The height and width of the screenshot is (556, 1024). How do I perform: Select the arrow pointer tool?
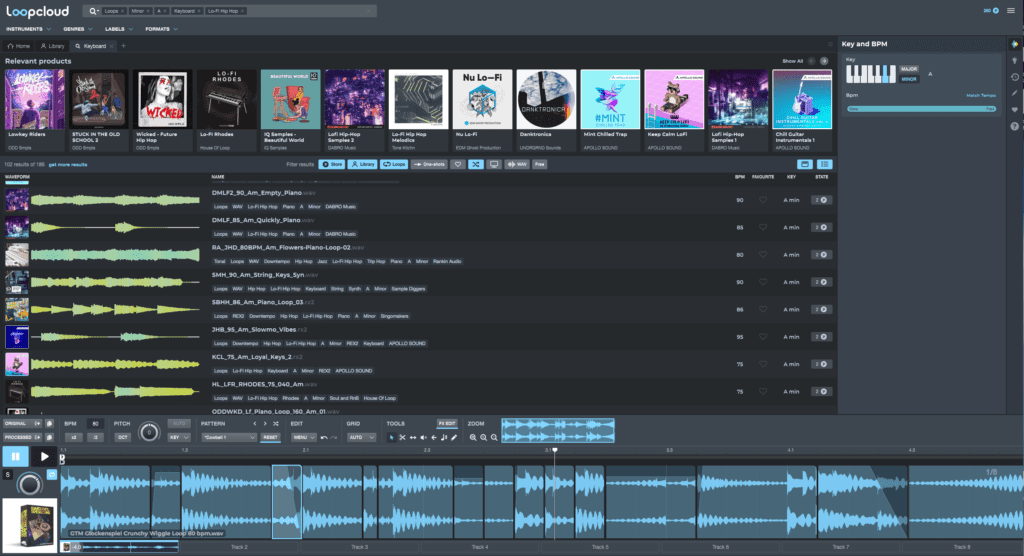pyautogui.click(x=392, y=438)
